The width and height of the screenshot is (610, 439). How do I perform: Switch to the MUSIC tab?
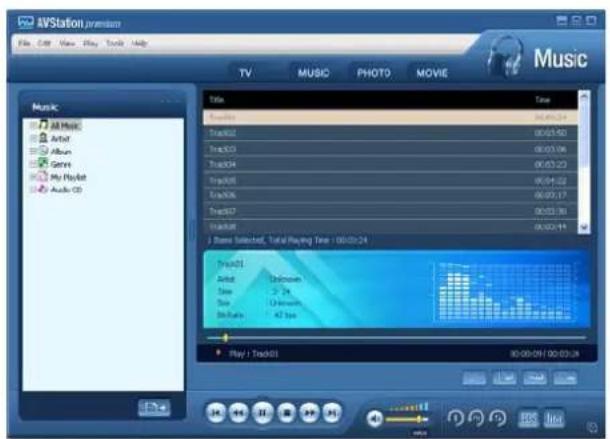click(x=314, y=73)
